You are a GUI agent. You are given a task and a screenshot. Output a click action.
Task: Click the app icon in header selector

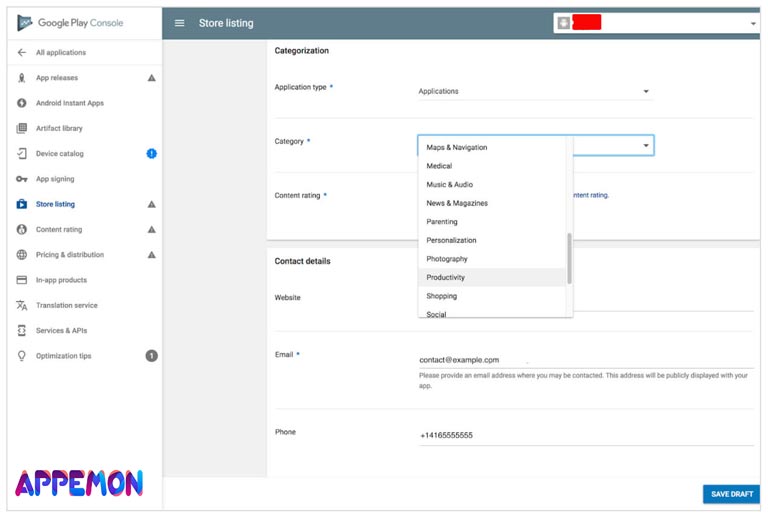[564, 23]
